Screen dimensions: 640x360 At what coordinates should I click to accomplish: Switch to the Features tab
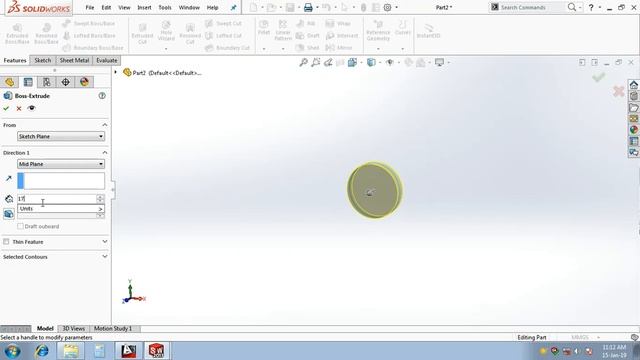(x=15, y=60)
